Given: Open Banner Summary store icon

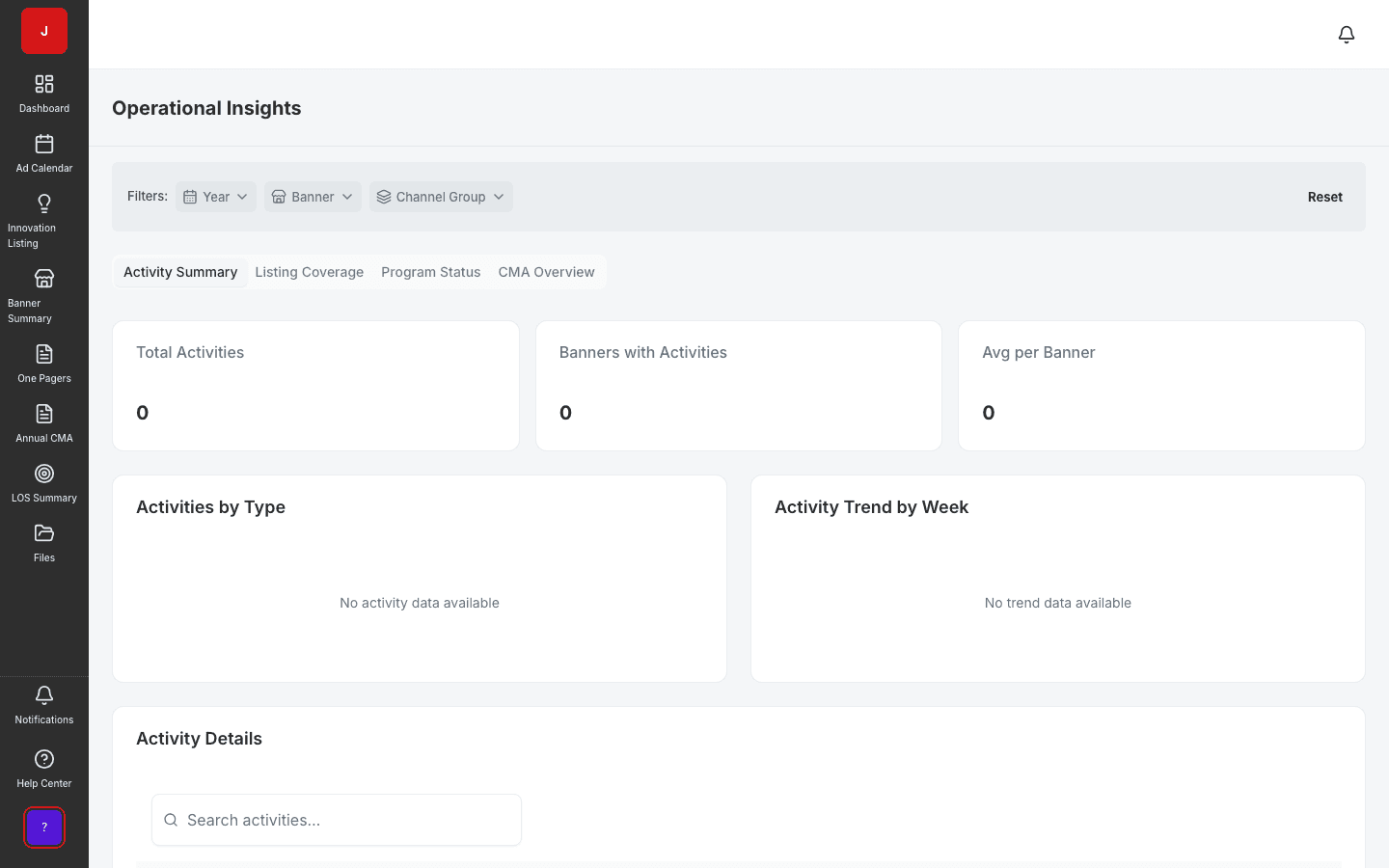Looking at the screenshot, I should click(44, 279).
